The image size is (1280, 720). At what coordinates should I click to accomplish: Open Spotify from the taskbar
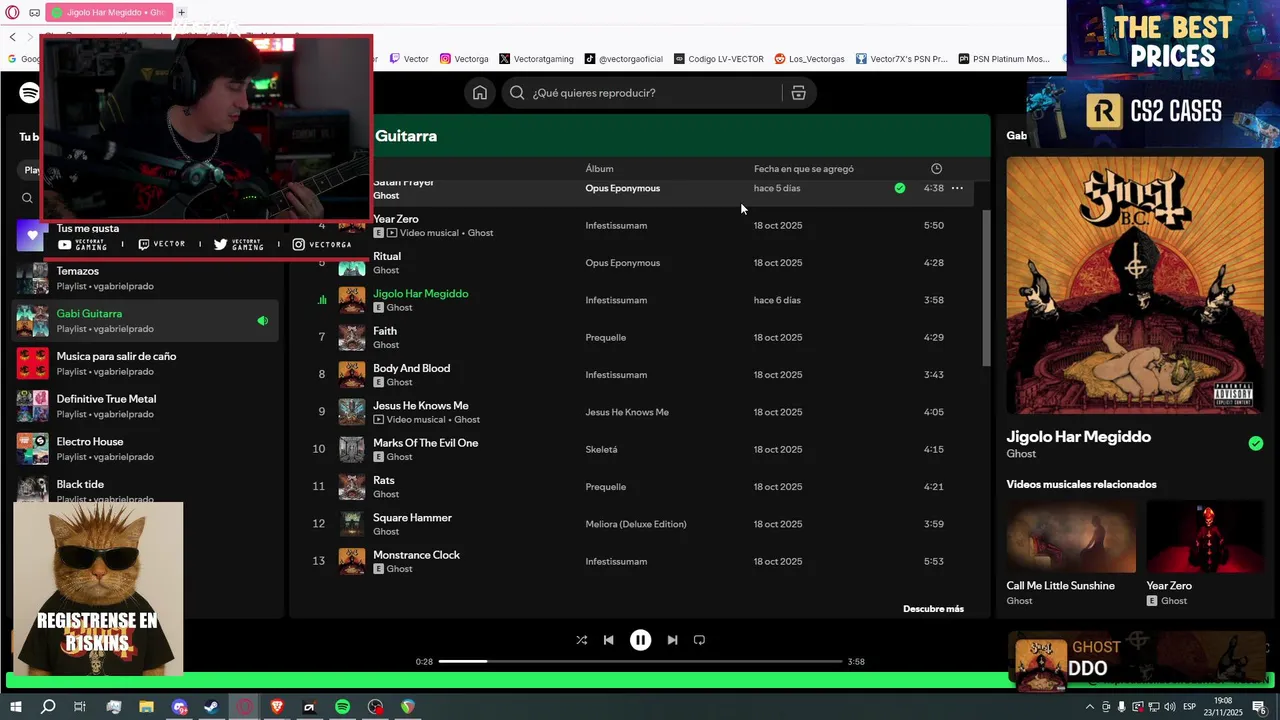pyautogui.click(x=342, y=707)
